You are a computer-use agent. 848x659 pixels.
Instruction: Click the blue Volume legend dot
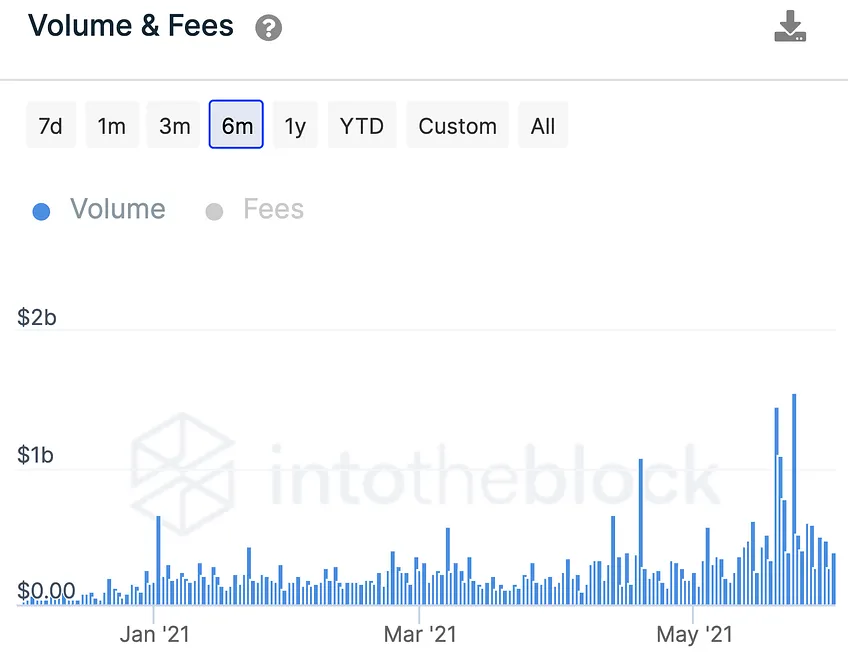pyautogui.click(x=42, y=211)
